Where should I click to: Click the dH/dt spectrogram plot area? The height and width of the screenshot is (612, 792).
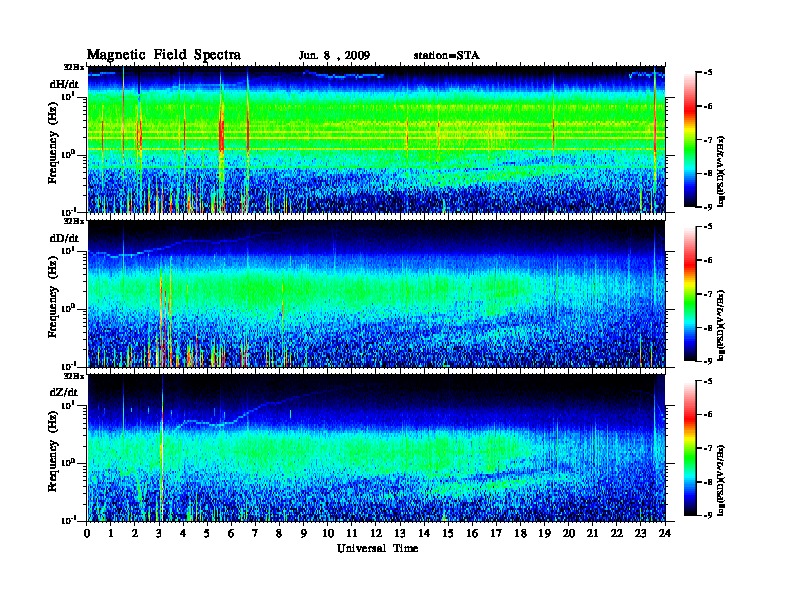pyautogui.click(x=376, y=139)
